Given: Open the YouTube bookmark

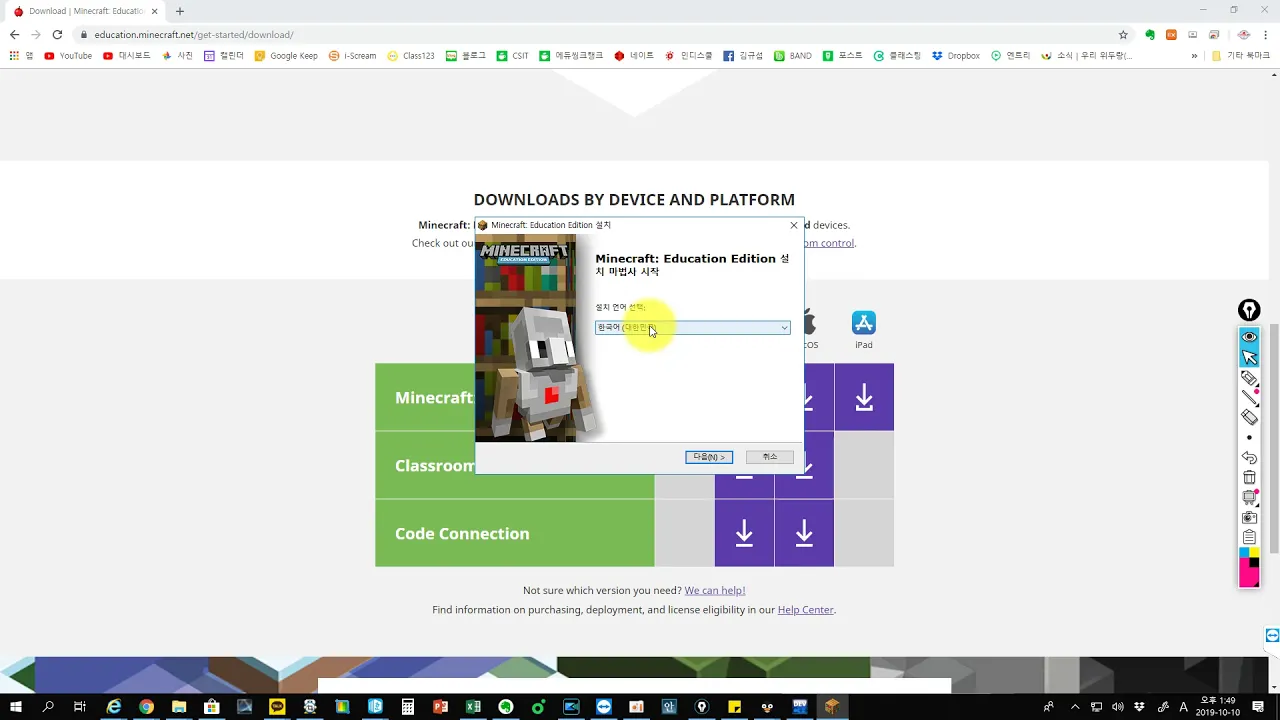Looking at the screenshot, I should (x=68, y=56).
